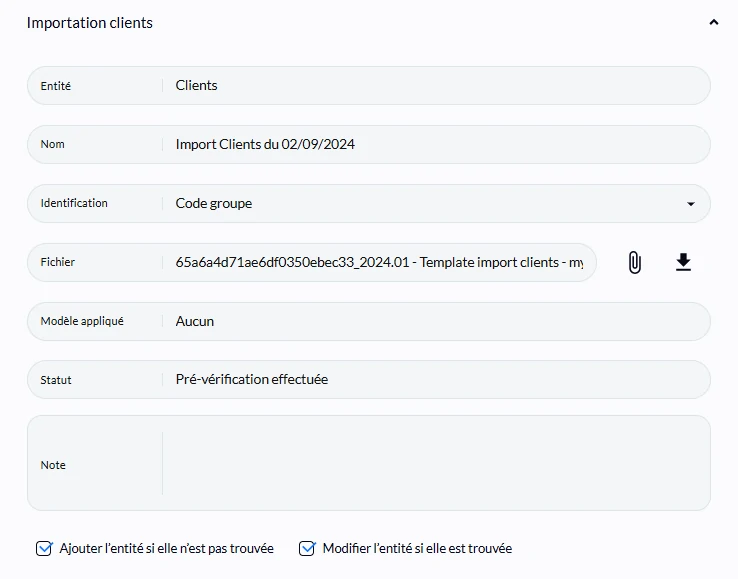This screenshot has height=579, width=738.
Task: Click the 'Ajouter l'entité si elle n'est pas trouvée' label
Action: click(167, 548)
